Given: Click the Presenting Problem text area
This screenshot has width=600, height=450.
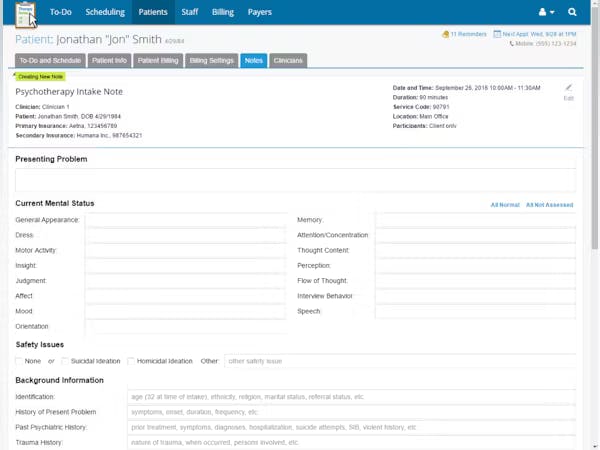Looking at the screenshot, I should [x=295, y=180].
